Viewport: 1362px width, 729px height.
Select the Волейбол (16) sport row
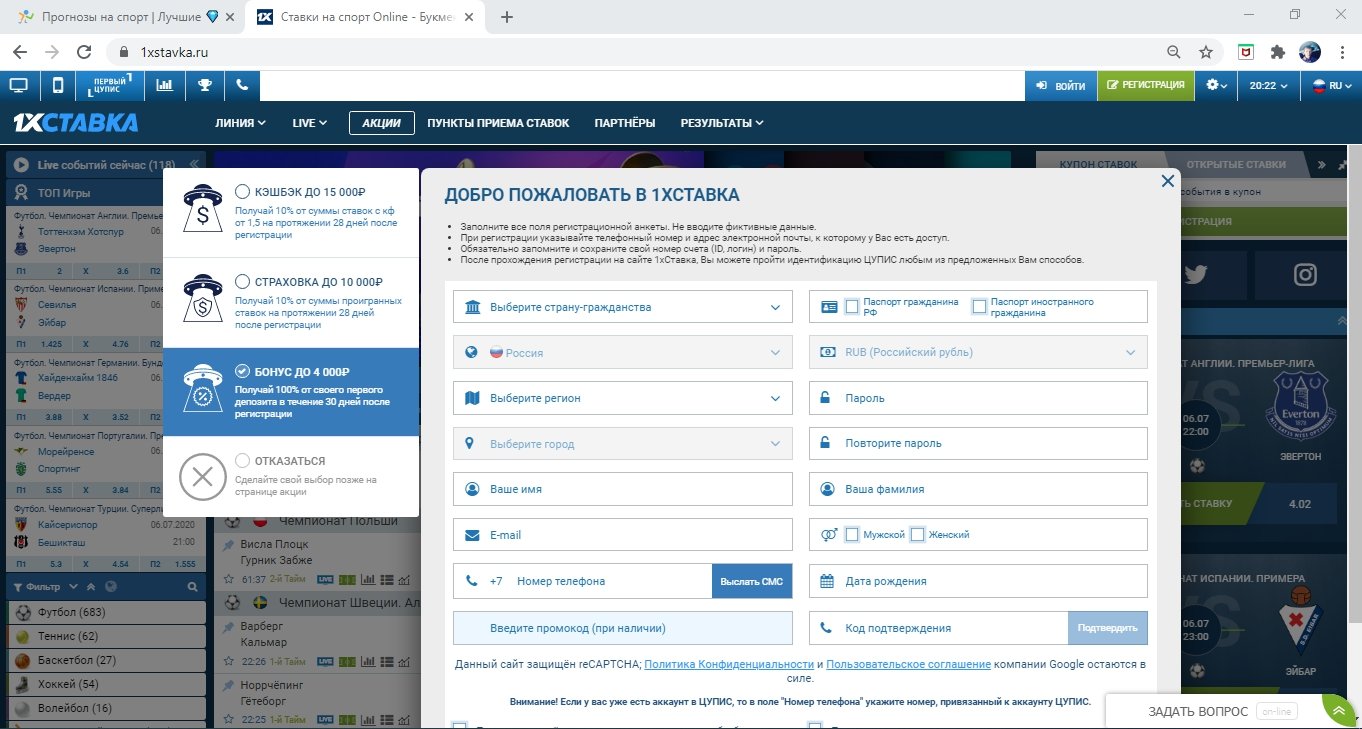(106, 708)
